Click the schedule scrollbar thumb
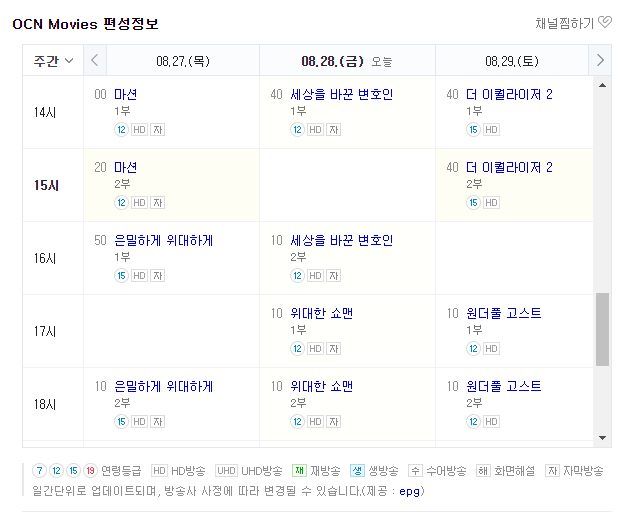 point(602,329)
